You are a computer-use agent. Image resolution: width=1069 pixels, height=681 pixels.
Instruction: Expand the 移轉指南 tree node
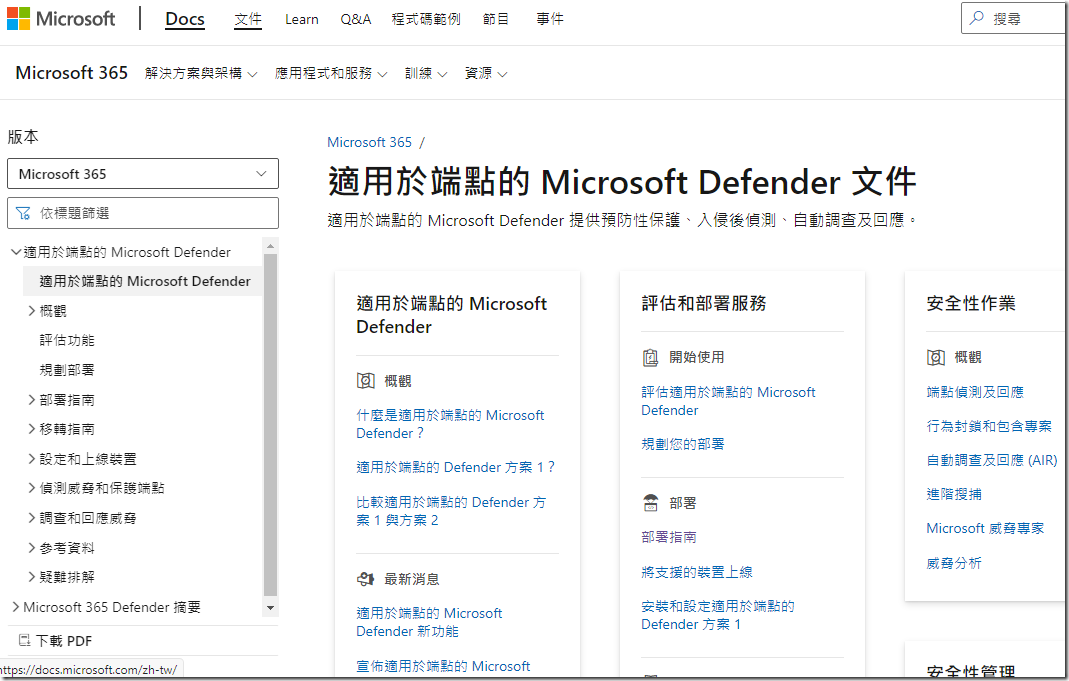pyautogui.click(x=31, y=429)
